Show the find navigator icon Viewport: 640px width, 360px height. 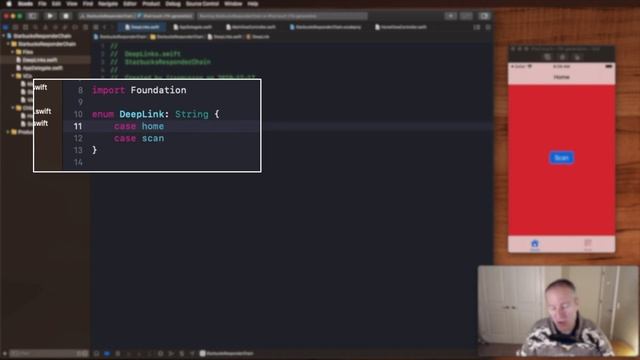(x=36, y=27)
